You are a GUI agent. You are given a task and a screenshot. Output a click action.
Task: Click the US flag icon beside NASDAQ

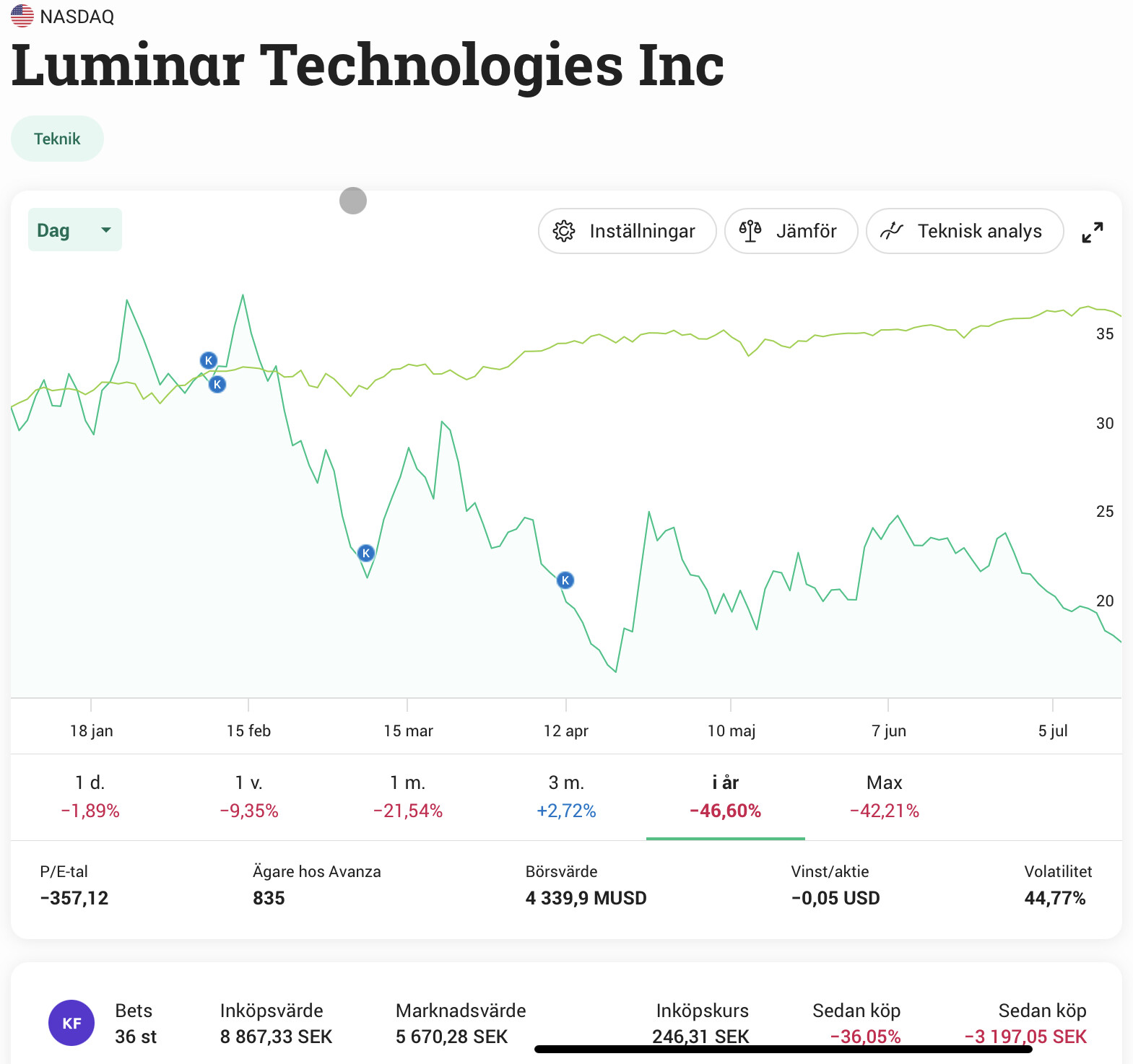tap(22, 16)
